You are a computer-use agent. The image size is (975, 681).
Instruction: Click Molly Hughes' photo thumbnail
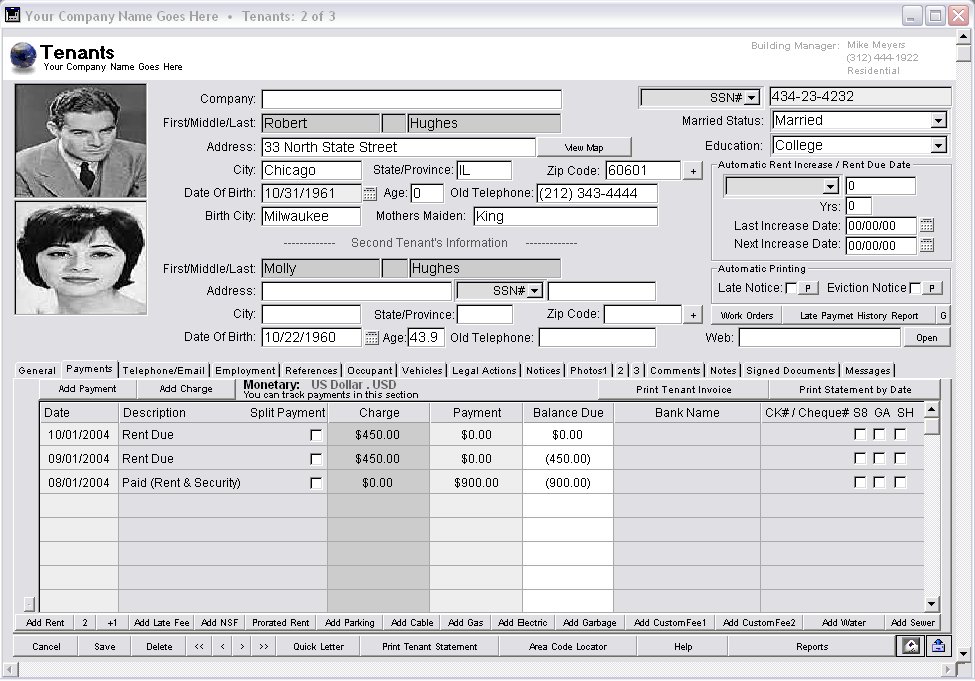81,258
